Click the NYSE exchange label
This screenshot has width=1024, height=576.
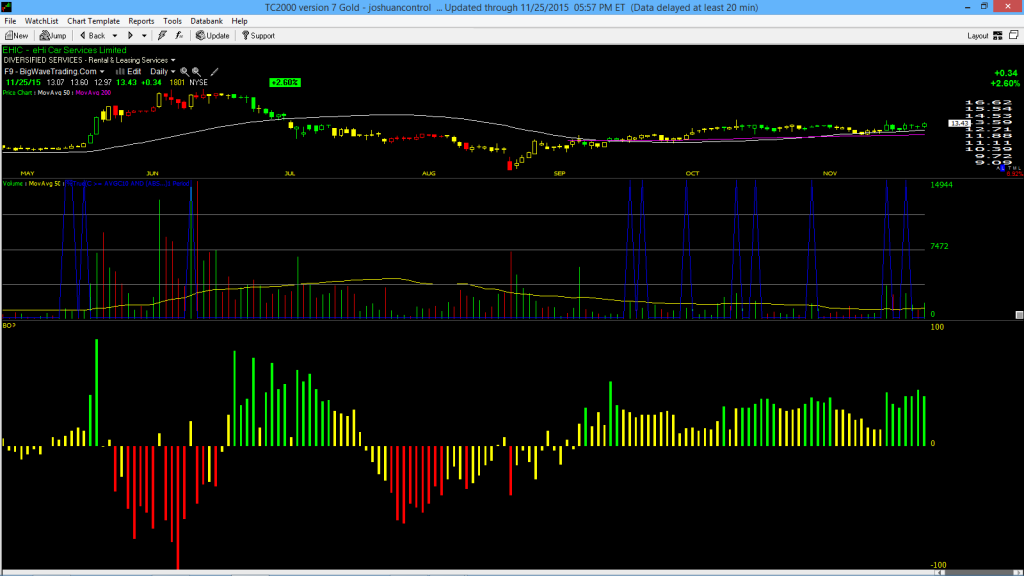click(199, 83)
